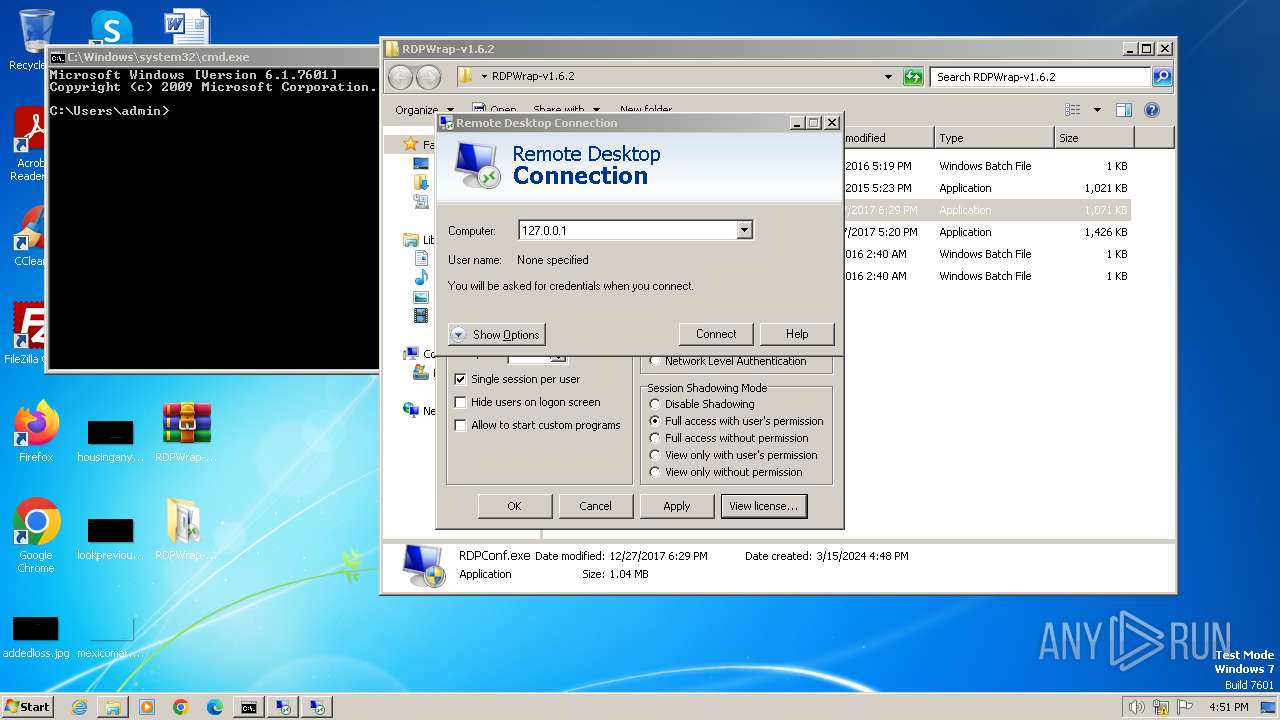
Task: Toggle the Explorer preview pane icon
Action: click(x=1124, y=110)
